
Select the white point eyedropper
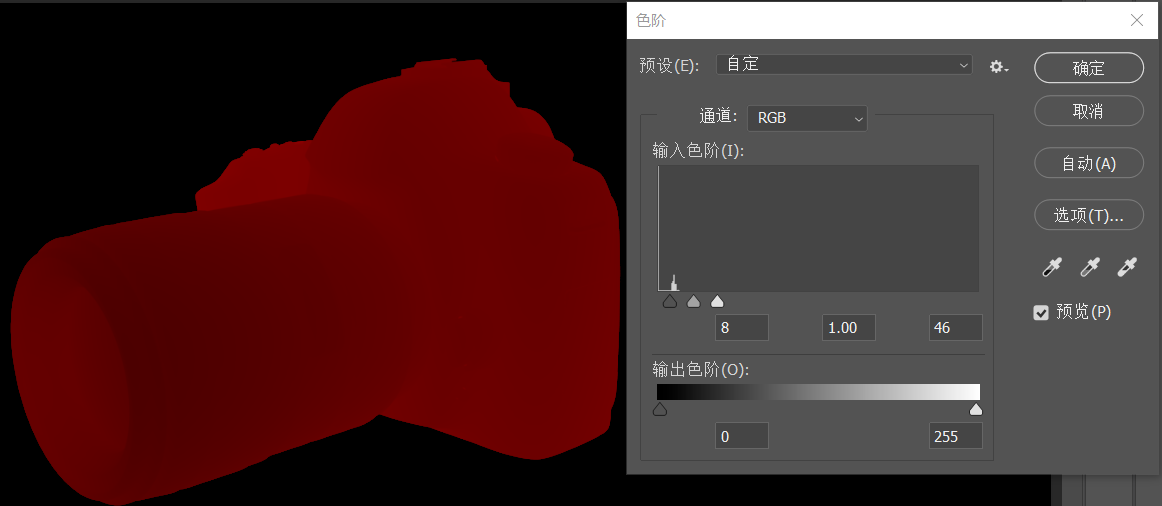tap(1127, 267)
